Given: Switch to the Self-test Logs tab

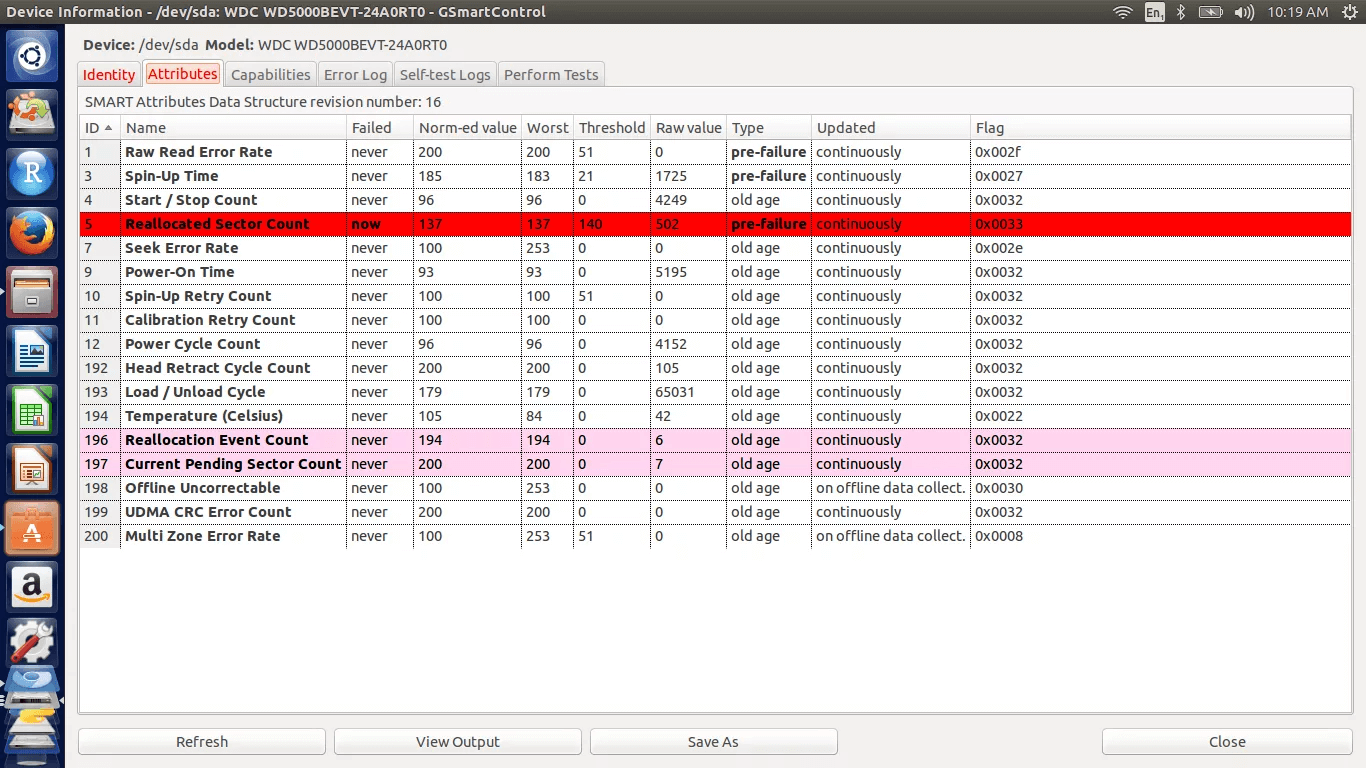Looking at the screenshot, I should click(x=445, y=75).
